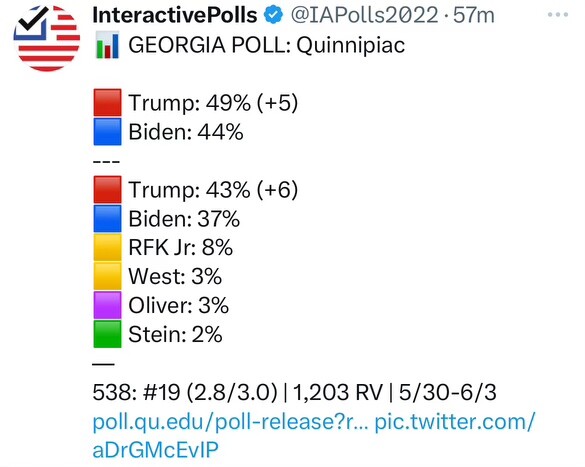The image size is (585, 467).
Task: Click the green square beside Stein
Action: pos(107,334)
